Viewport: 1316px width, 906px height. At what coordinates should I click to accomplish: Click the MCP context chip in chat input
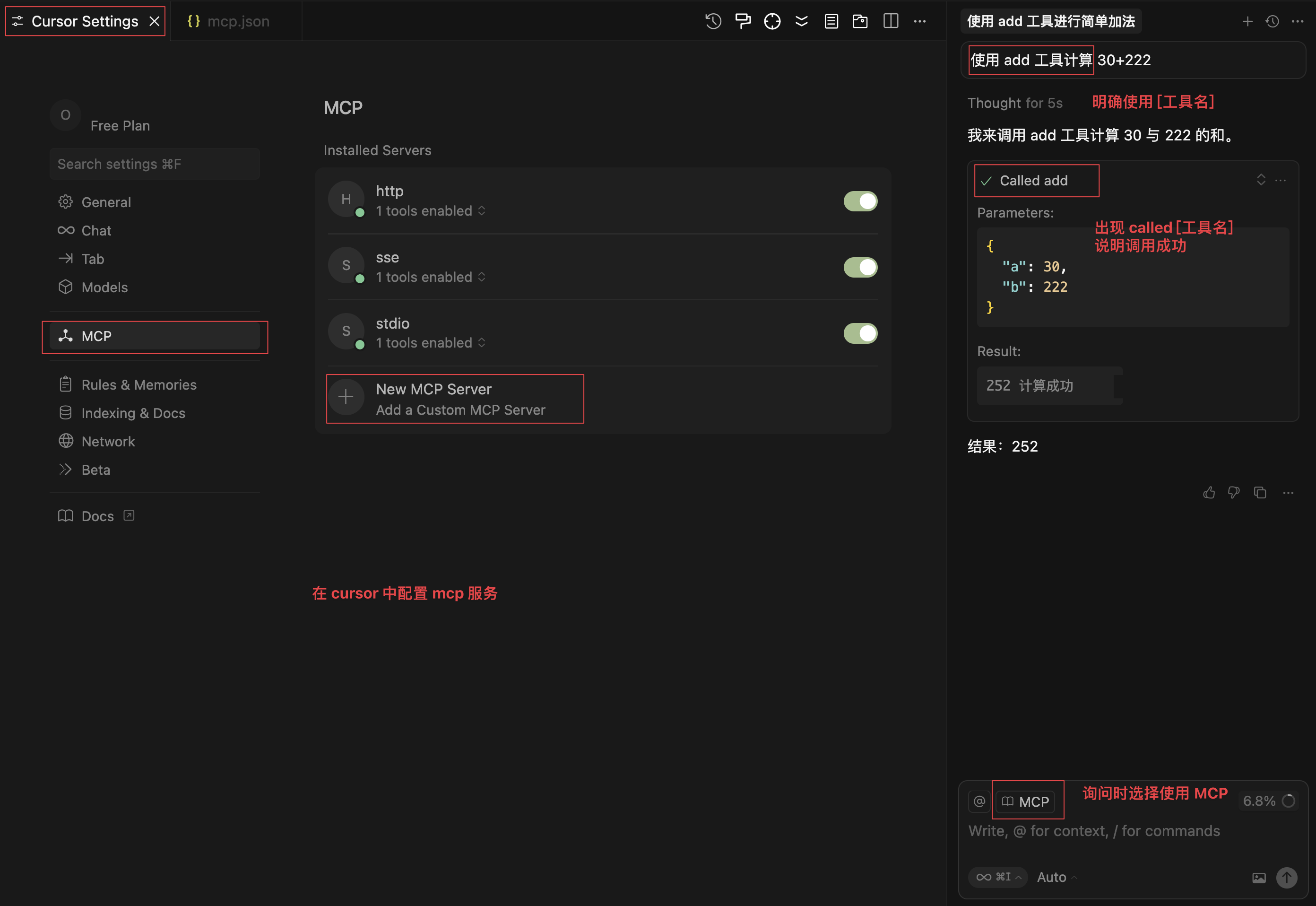pos(1025,801)
